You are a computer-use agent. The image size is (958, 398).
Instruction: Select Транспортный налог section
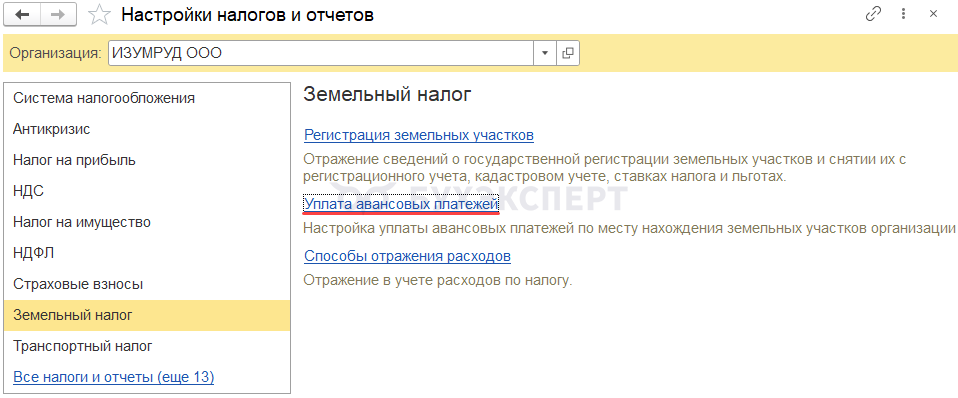(x=147, y=347)
